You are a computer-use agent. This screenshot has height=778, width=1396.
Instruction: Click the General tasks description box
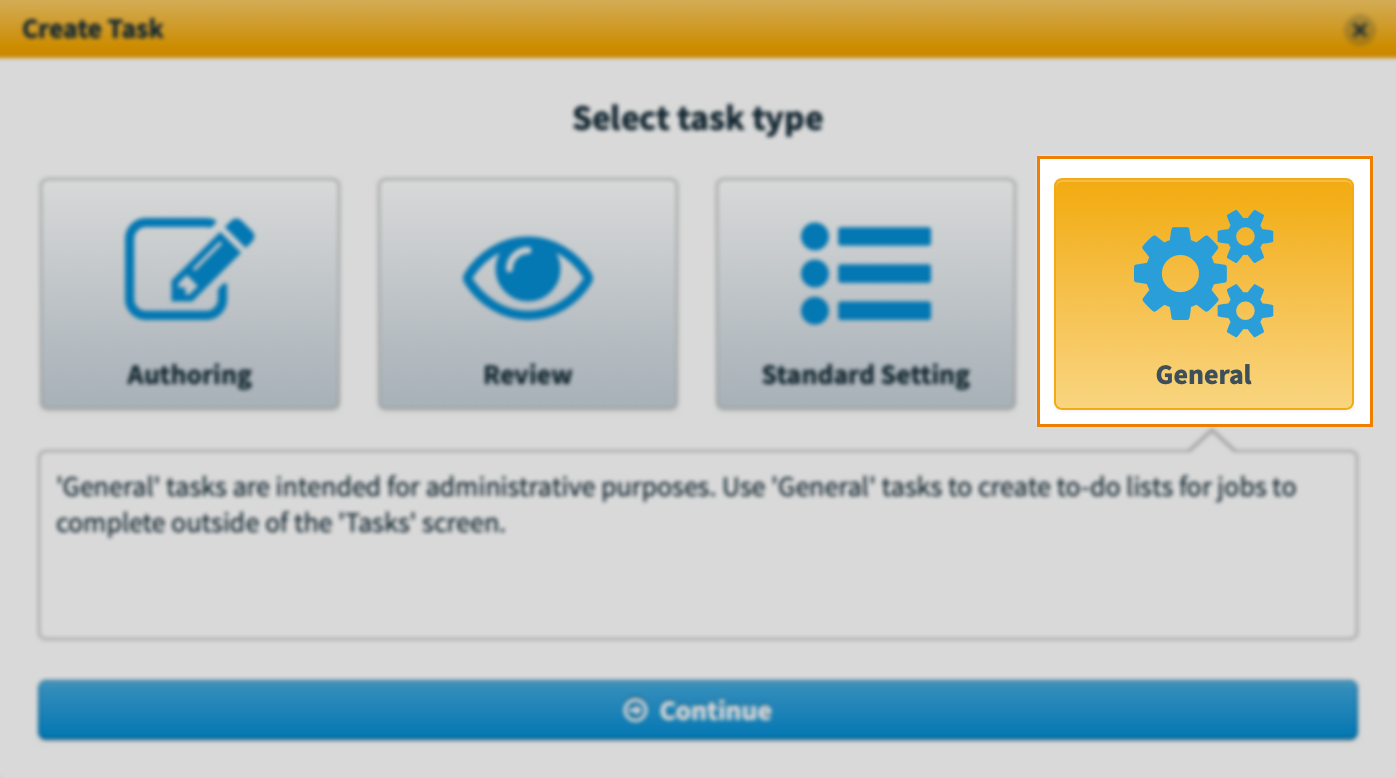click(x=698, y=545)
